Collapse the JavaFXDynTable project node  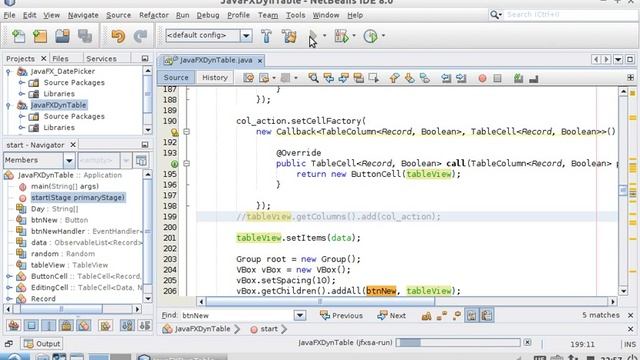tap(8, 105)
